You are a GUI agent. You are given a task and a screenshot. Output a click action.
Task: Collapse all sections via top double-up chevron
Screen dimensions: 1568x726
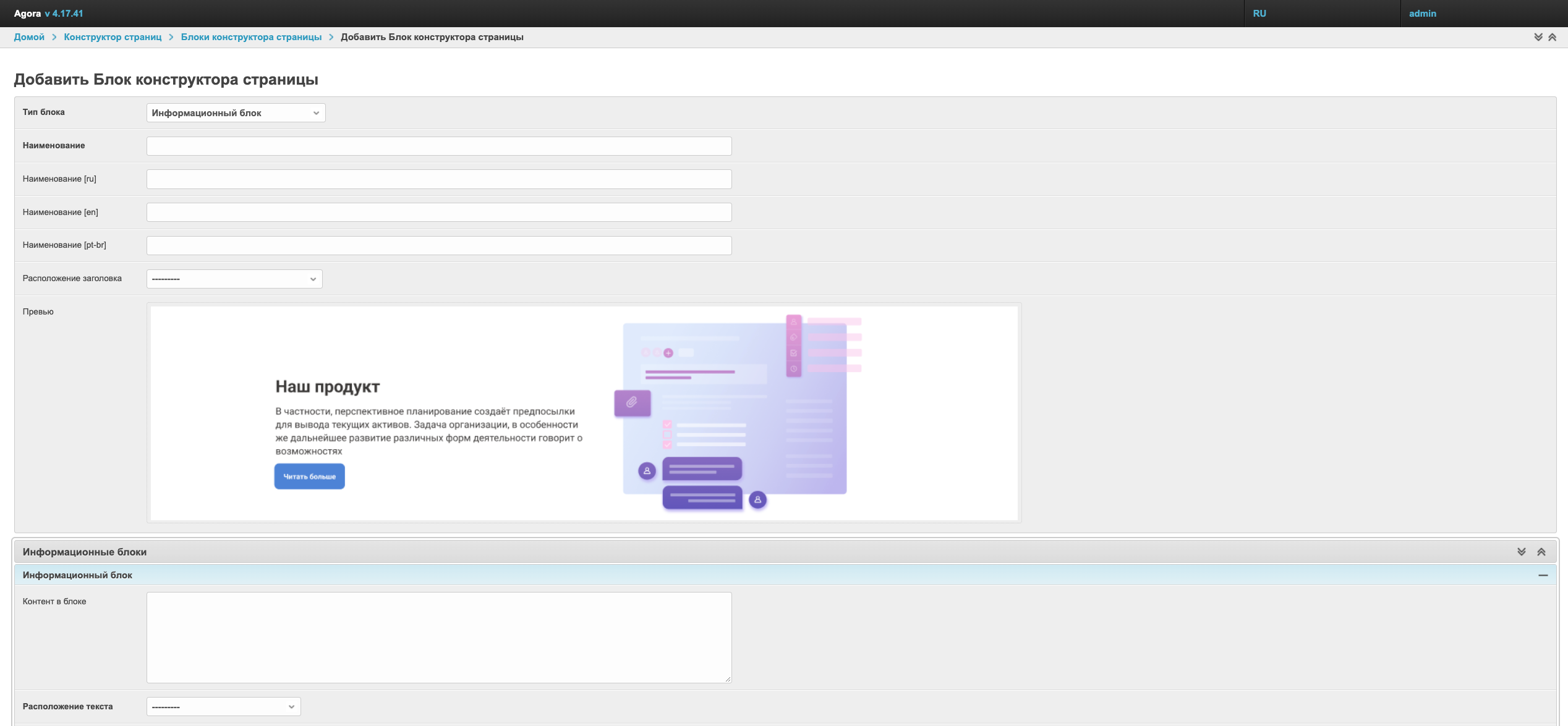(1552, 37)
